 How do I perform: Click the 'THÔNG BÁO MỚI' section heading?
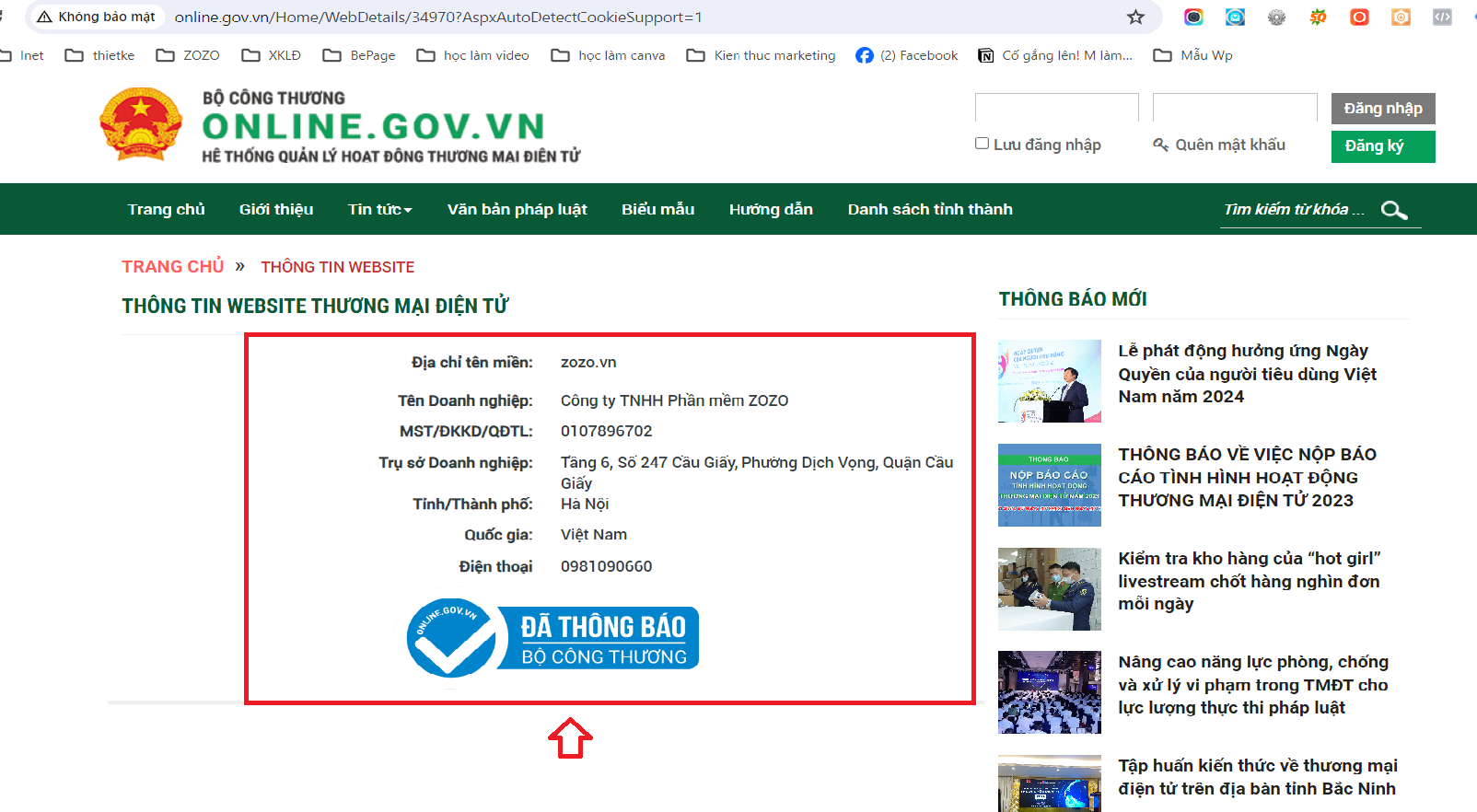1073,298
